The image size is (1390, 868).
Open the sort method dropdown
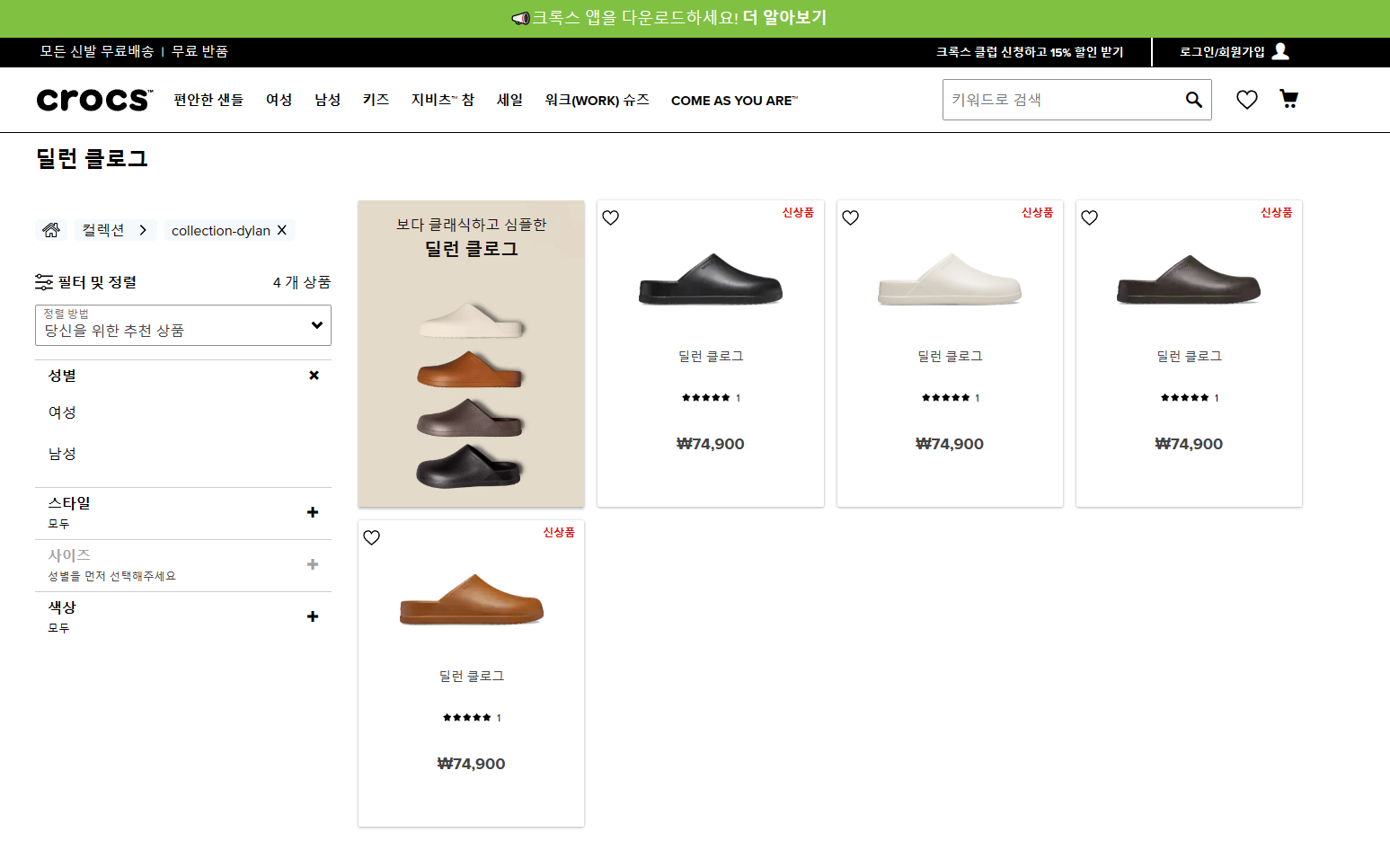[183, 325]
